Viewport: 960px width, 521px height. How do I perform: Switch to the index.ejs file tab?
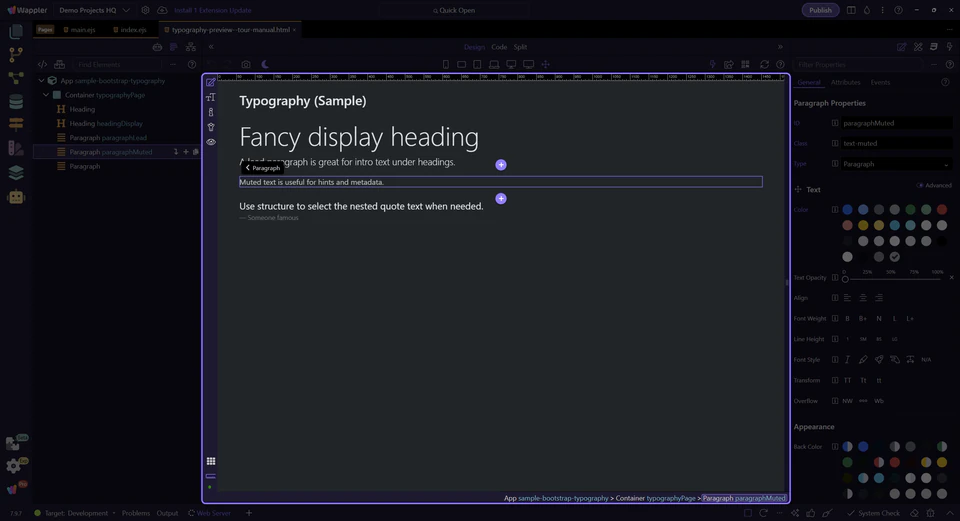click(x=130, y=29)
